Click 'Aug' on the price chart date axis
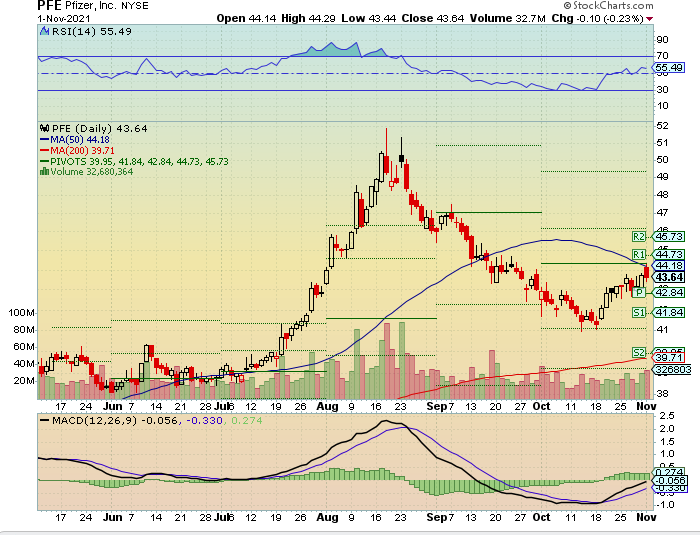The height and width of the screenshot is (535, 700). 327,407
